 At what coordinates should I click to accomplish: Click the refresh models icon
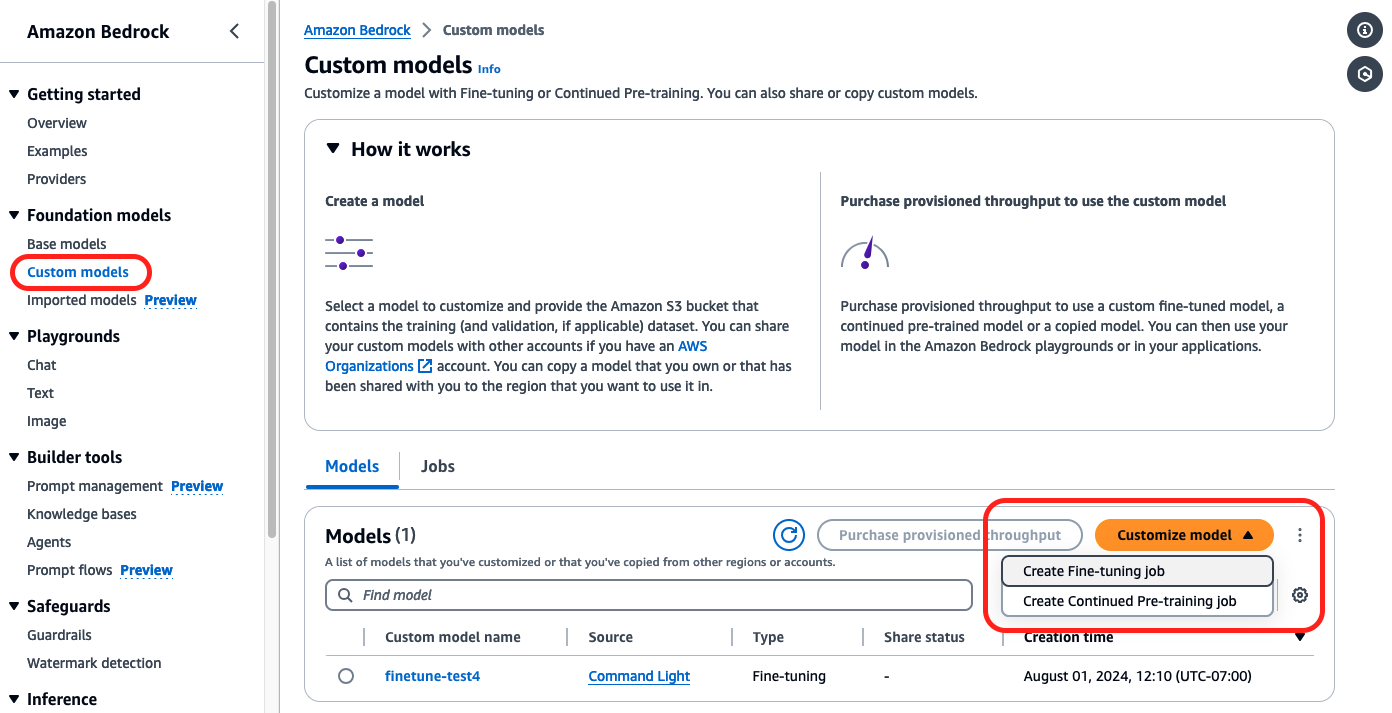789,535
